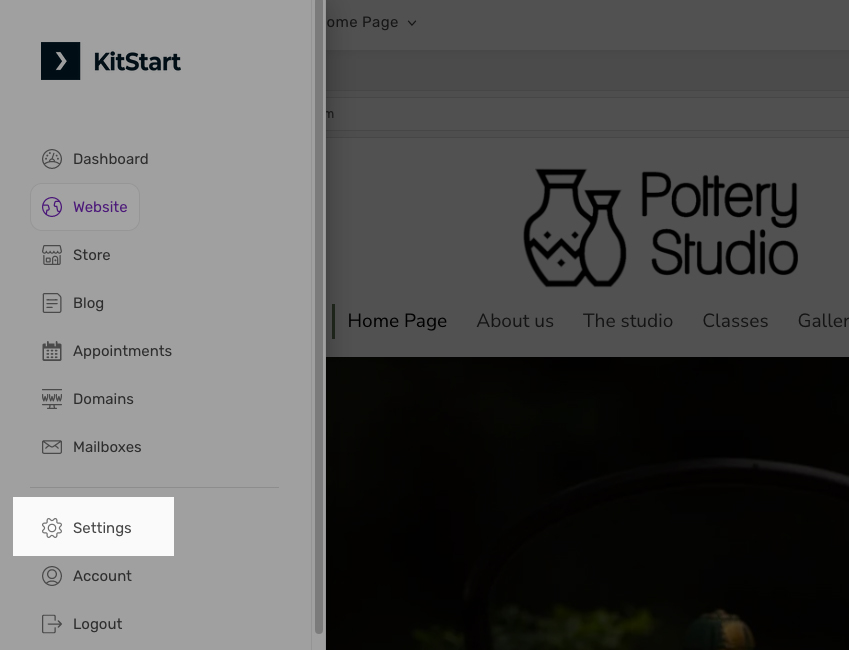
Task: Click the Logout exit icon
Action: point(52,624)
